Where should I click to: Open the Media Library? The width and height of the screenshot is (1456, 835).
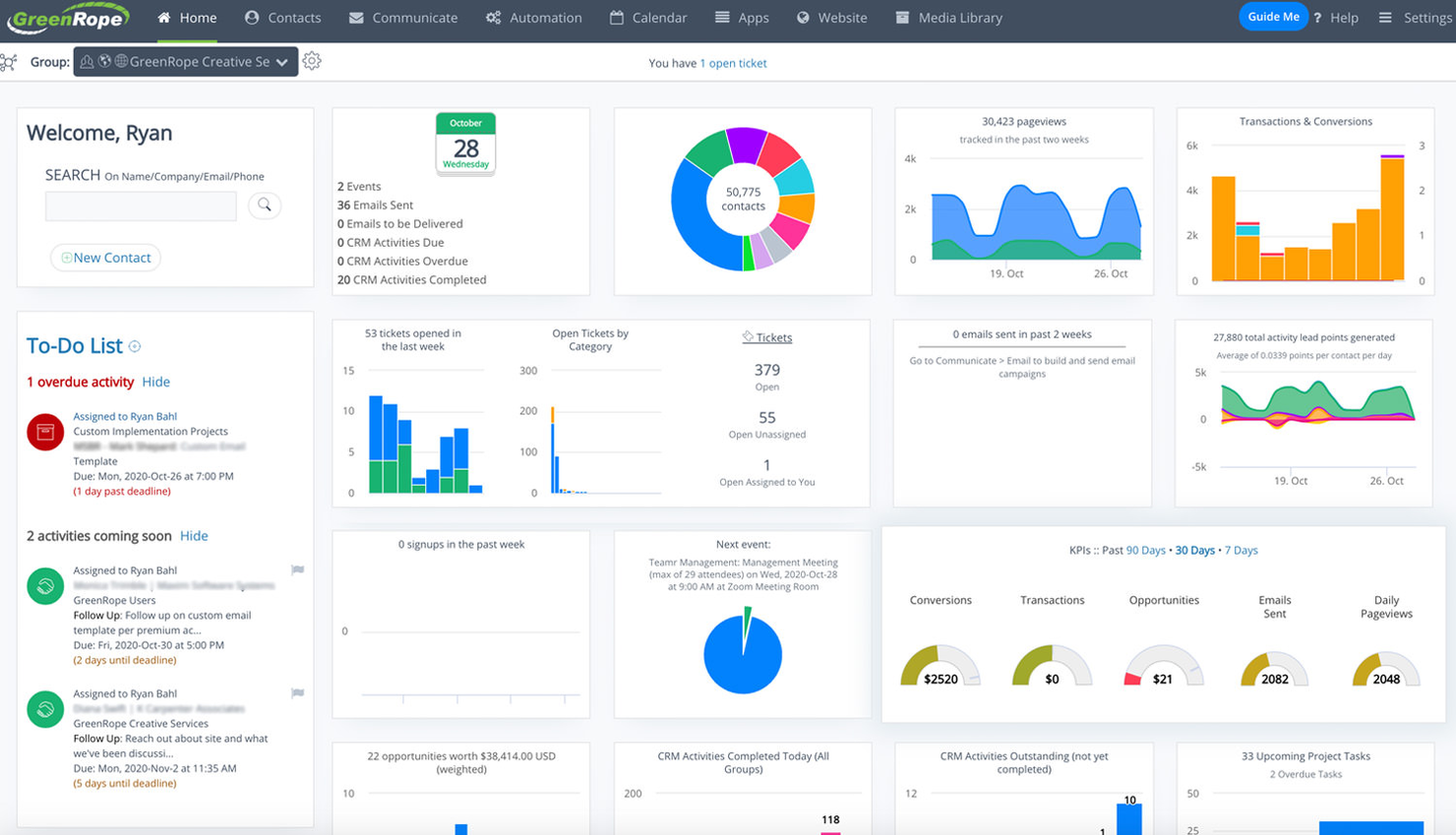pos(948,17)
